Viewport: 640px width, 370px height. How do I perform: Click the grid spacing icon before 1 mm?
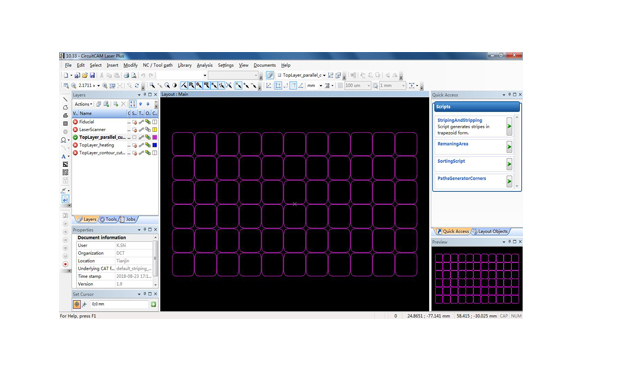point(375,86)
